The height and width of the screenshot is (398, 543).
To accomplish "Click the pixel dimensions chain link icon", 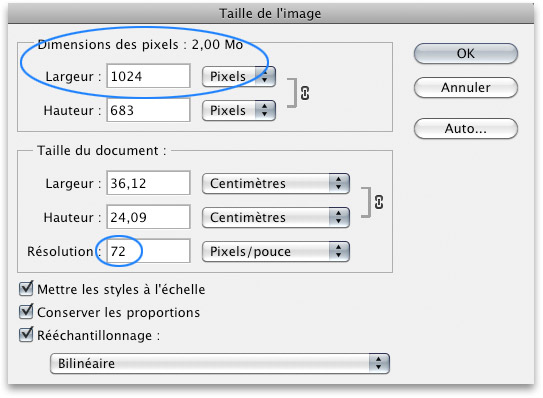I will [305, 93].
